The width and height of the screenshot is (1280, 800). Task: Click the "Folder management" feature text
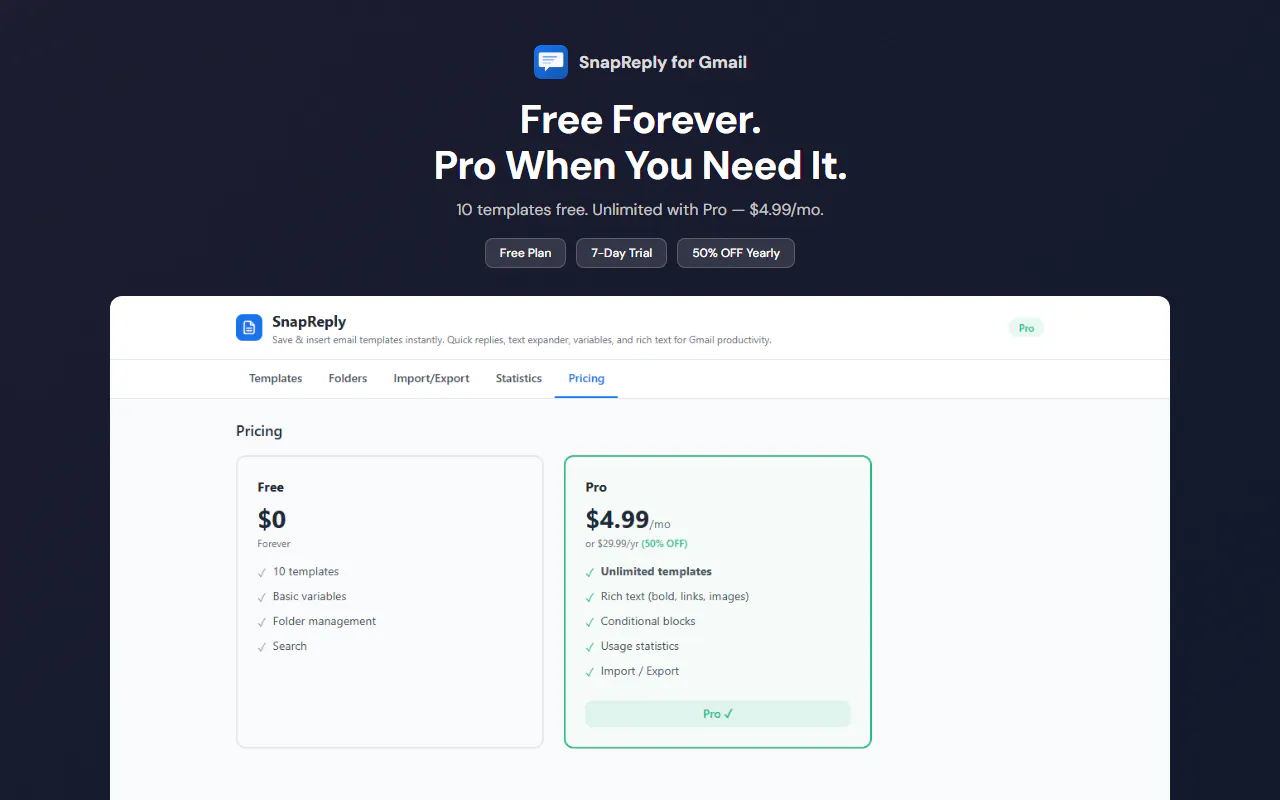point(325,621)
